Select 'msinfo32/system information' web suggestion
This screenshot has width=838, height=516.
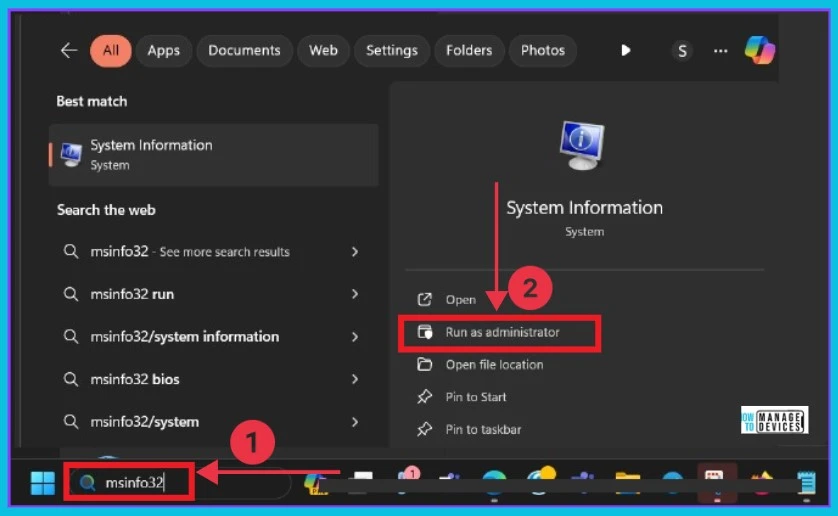point(185,336)
